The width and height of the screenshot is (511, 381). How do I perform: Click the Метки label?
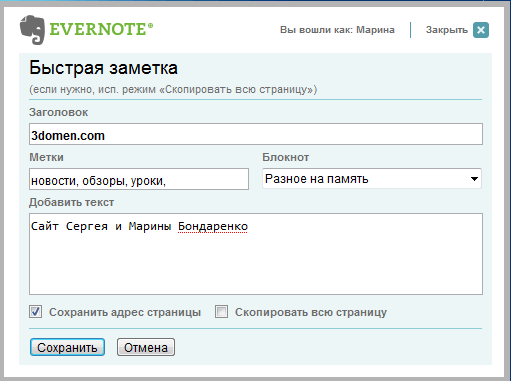coord(46,157)
